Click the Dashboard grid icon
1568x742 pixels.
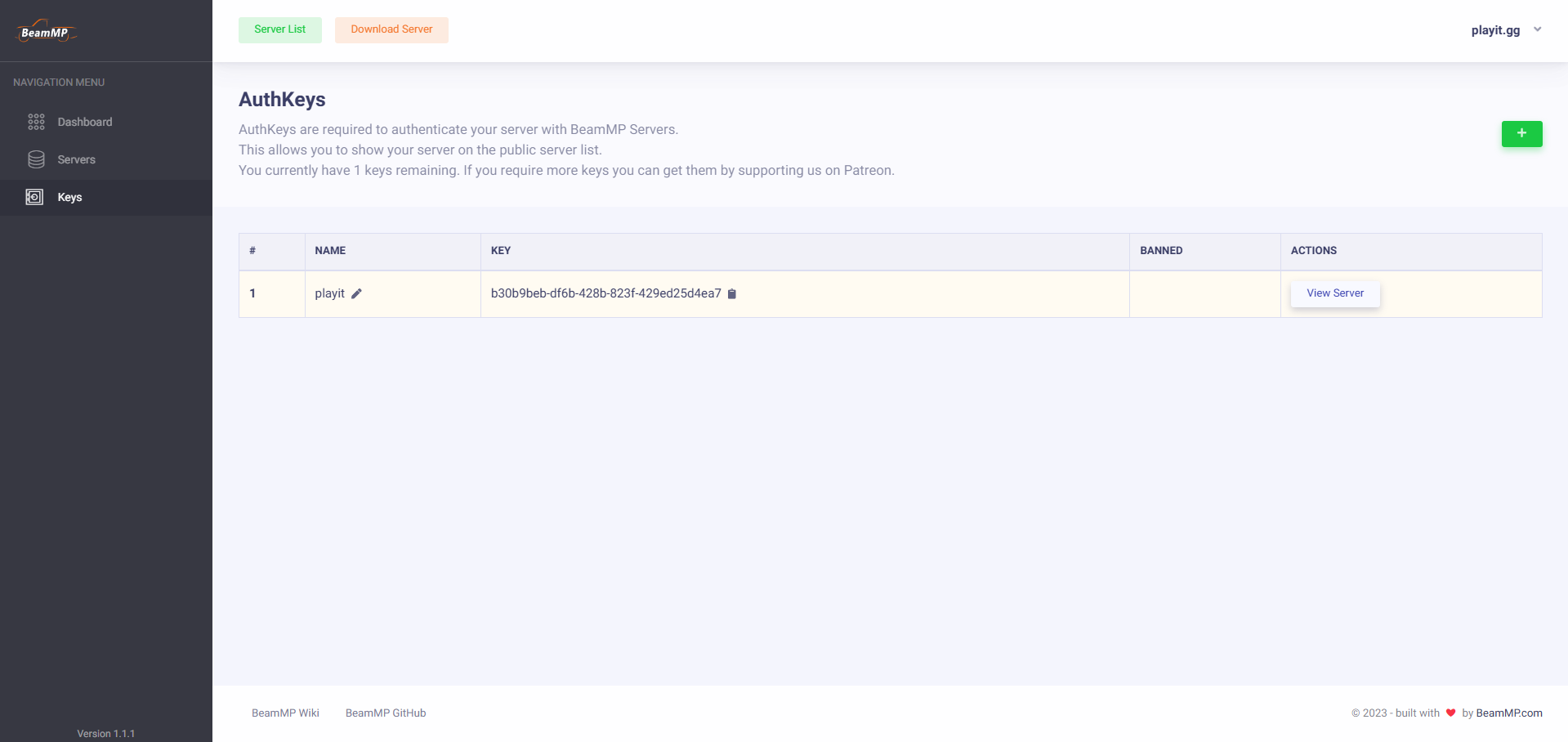click(36, 122)
